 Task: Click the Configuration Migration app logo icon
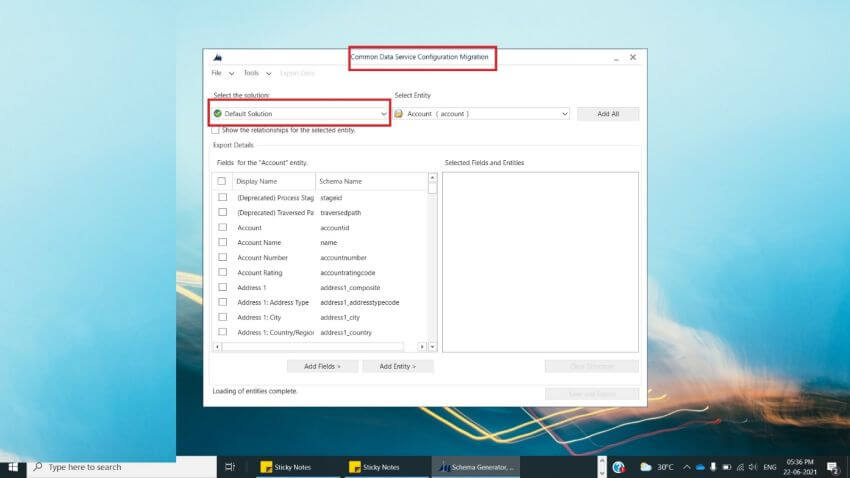pos(217,57)
